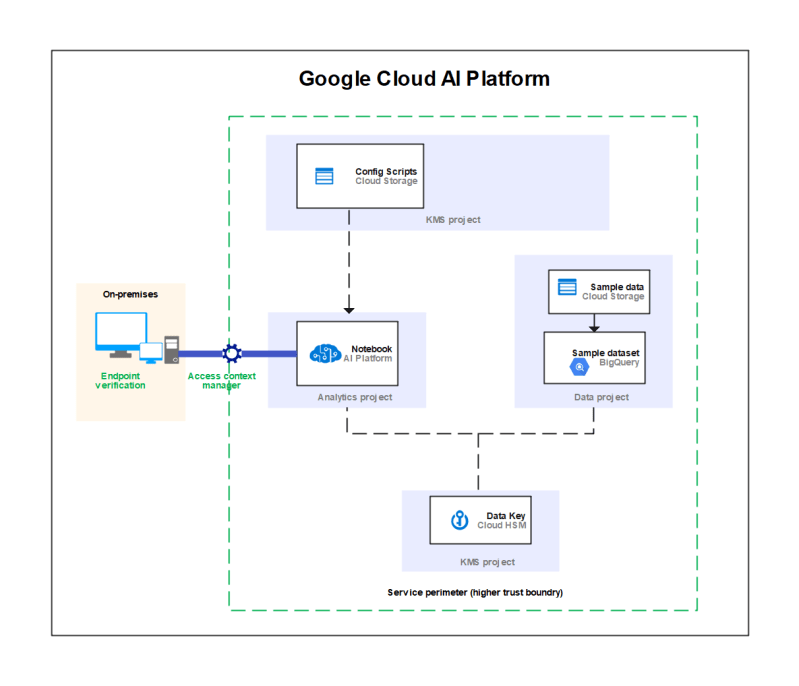Click 'Cloud Storage' subtitle under Sample data
The image size is (799, 686).
point(613,296)
